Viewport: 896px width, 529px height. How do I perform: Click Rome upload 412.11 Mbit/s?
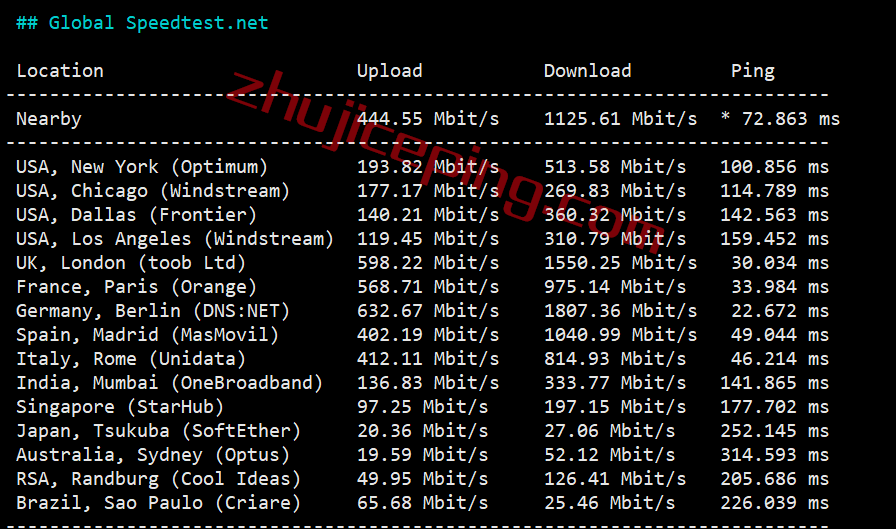(428, 359)
